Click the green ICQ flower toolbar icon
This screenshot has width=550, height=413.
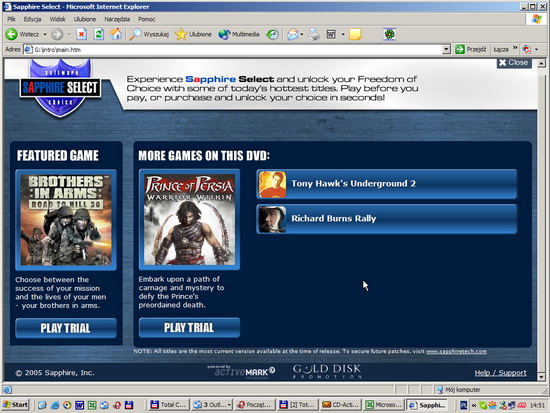coord(389,34)
